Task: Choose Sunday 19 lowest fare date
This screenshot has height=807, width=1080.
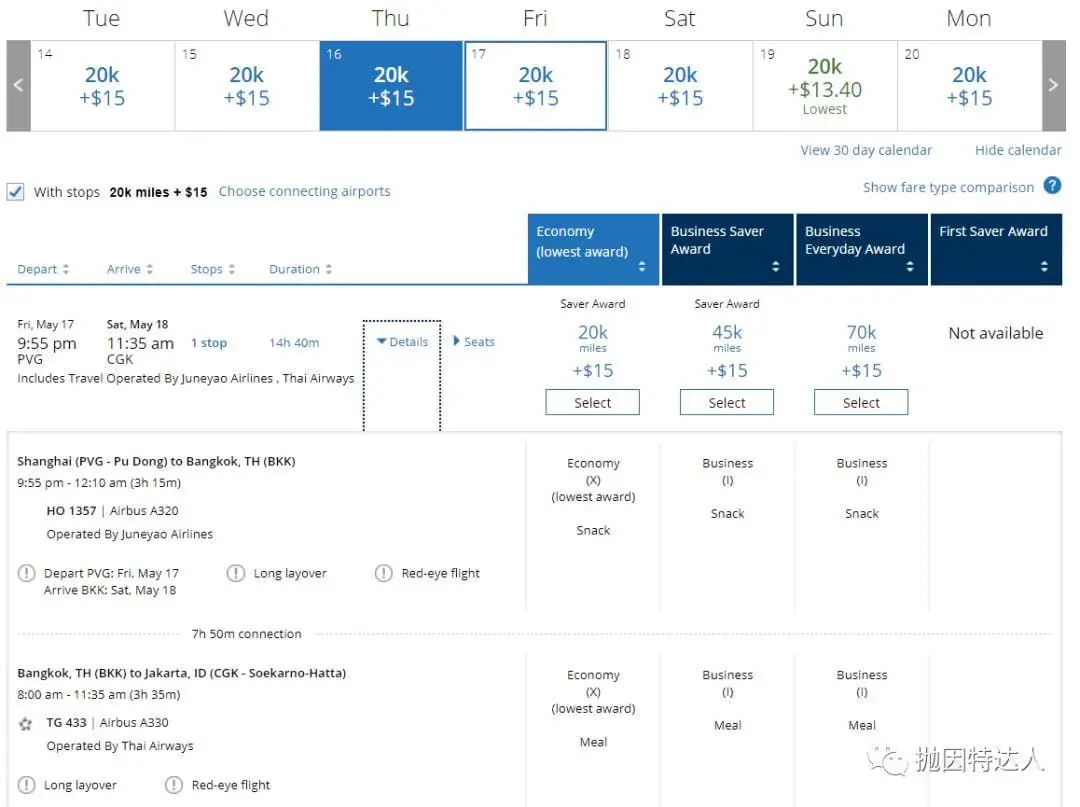Action: pyautogui.click(x=824, y=86)
